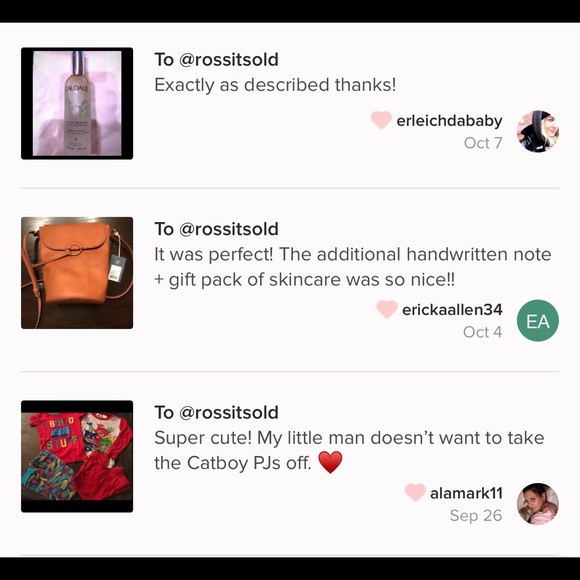Open the orange crossbody bag thumbnail
The width and height of the screenshot is (580, 580).
[77, 273]
